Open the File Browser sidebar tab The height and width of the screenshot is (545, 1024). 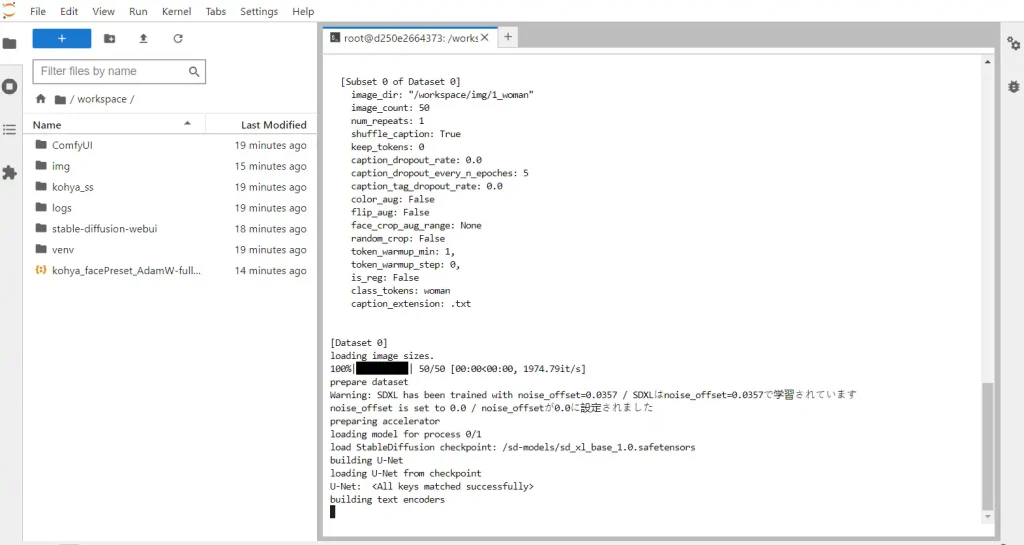pyautogui.click(x=10, y=44)
